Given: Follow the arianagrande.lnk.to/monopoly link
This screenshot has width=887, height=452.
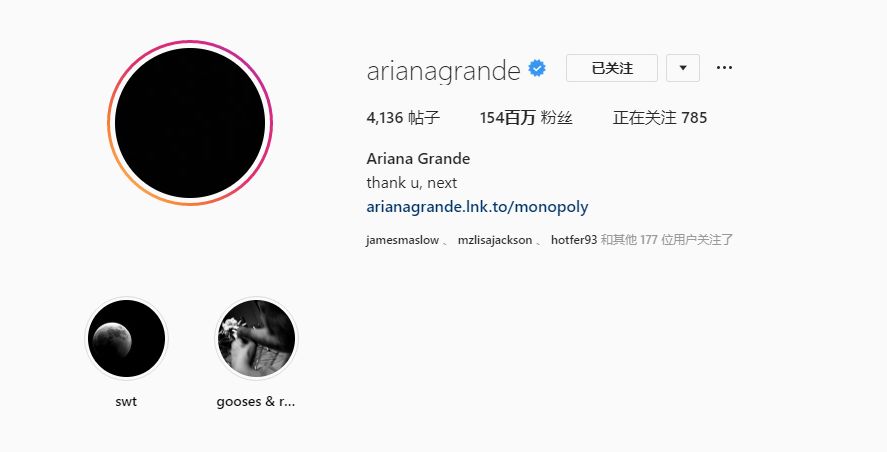Looking at the screenshot, I should click(x=477, y=207).
